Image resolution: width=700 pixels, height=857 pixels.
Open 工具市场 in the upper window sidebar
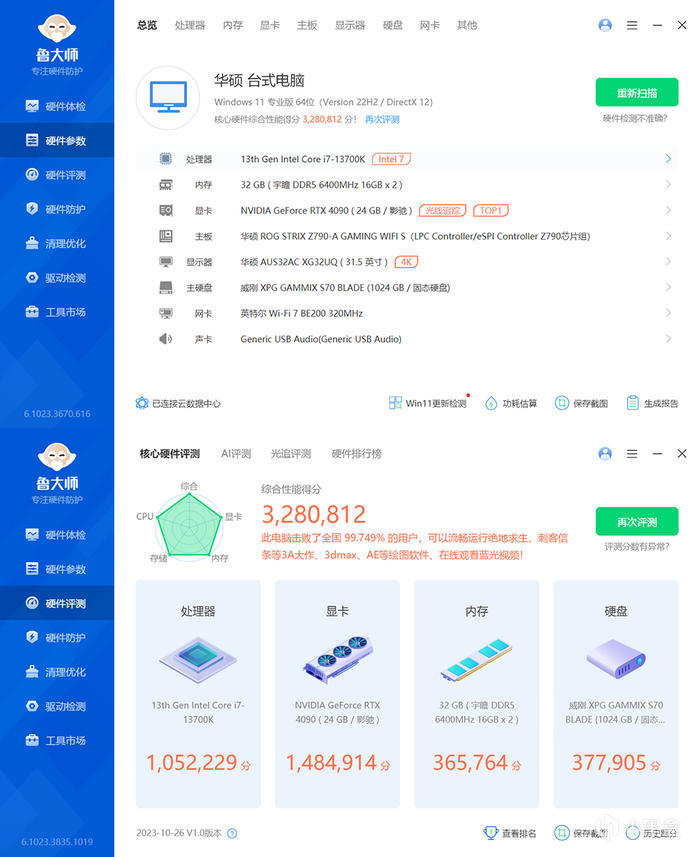coord(57,312)
